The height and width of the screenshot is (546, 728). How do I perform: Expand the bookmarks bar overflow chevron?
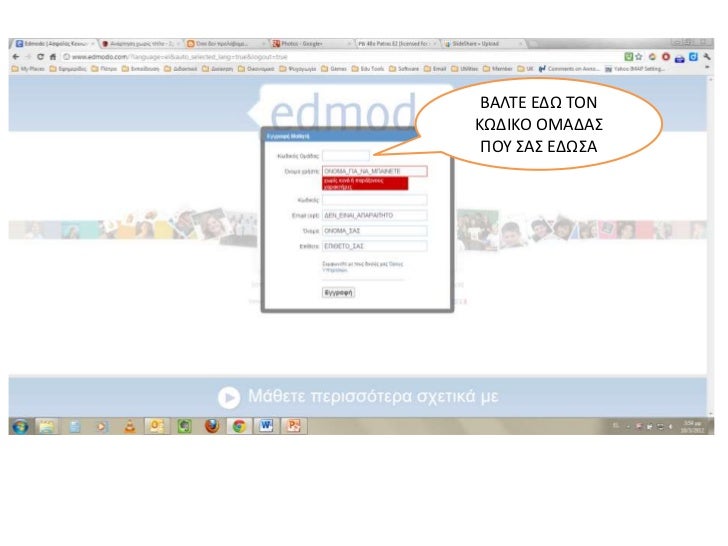click(707, 68)
